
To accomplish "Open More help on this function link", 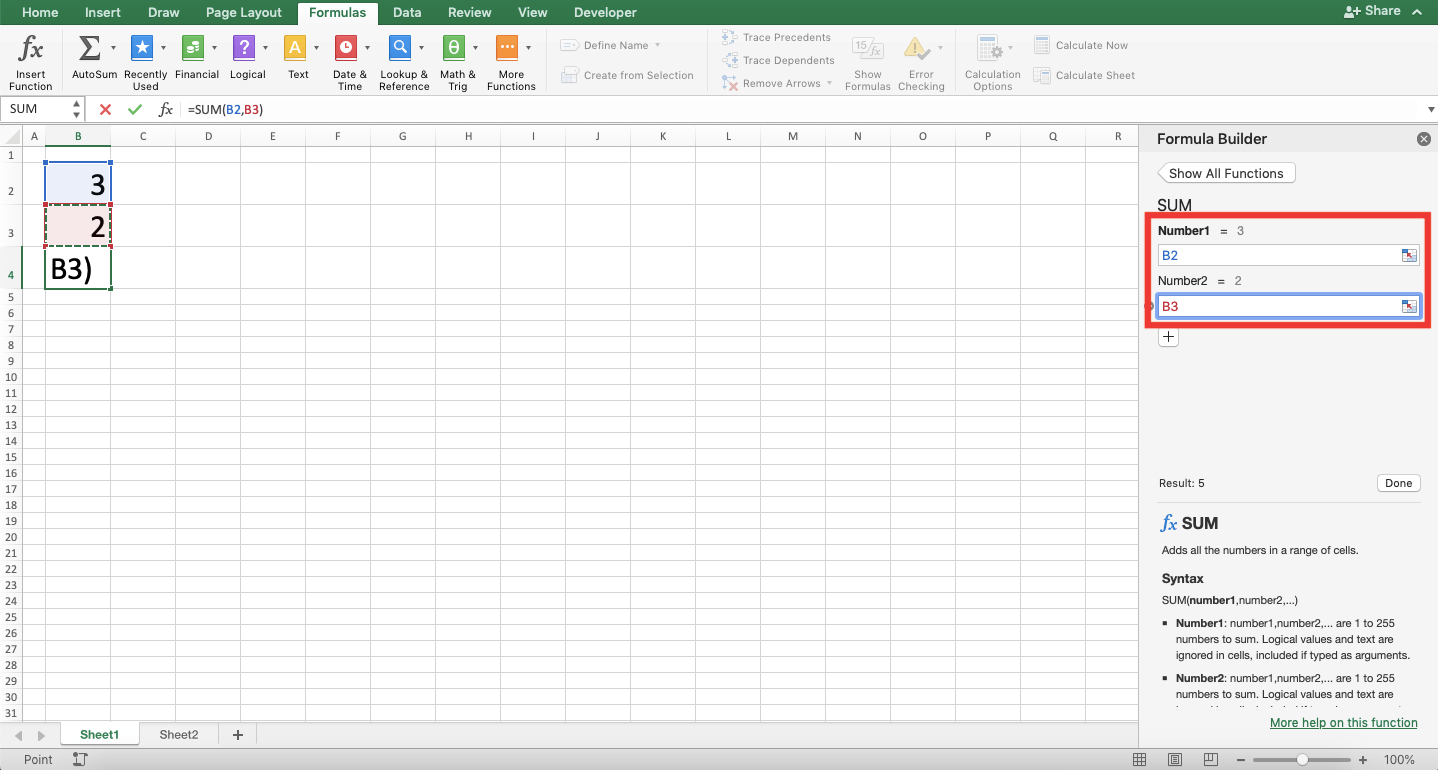I will pos(1343,722).
